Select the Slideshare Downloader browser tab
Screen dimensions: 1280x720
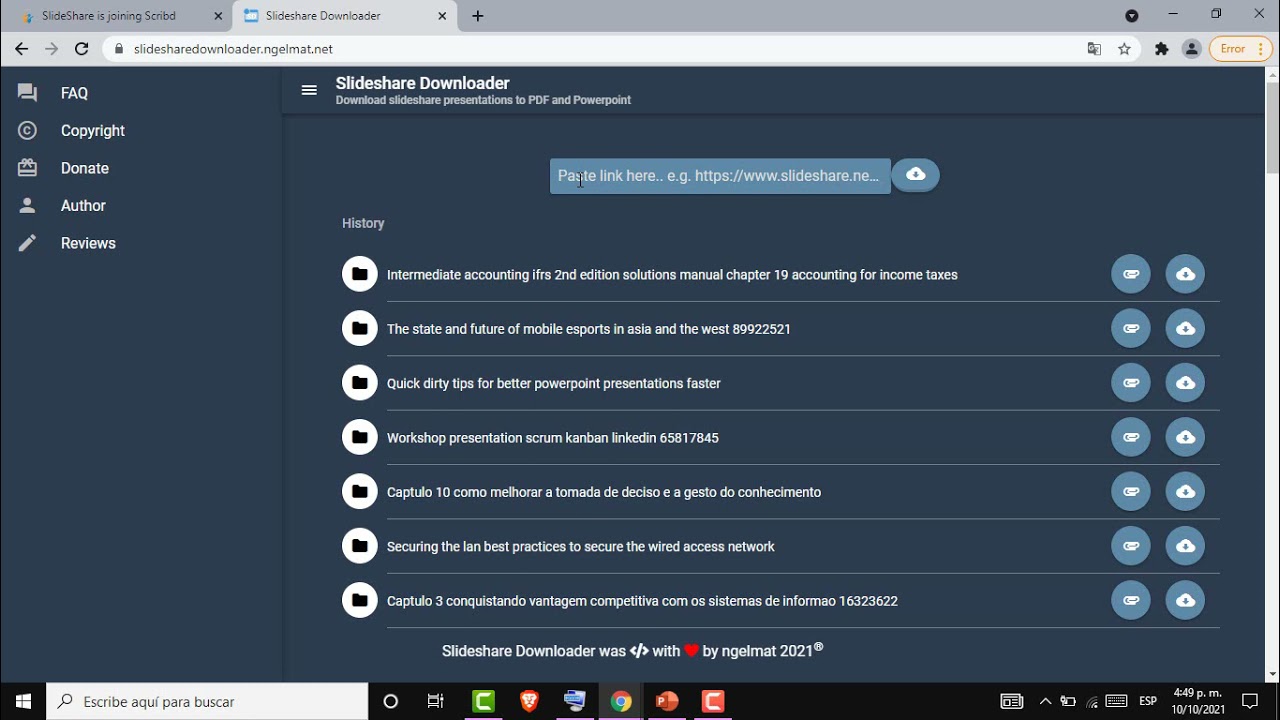pyautogui.click(x=345, y=16)
